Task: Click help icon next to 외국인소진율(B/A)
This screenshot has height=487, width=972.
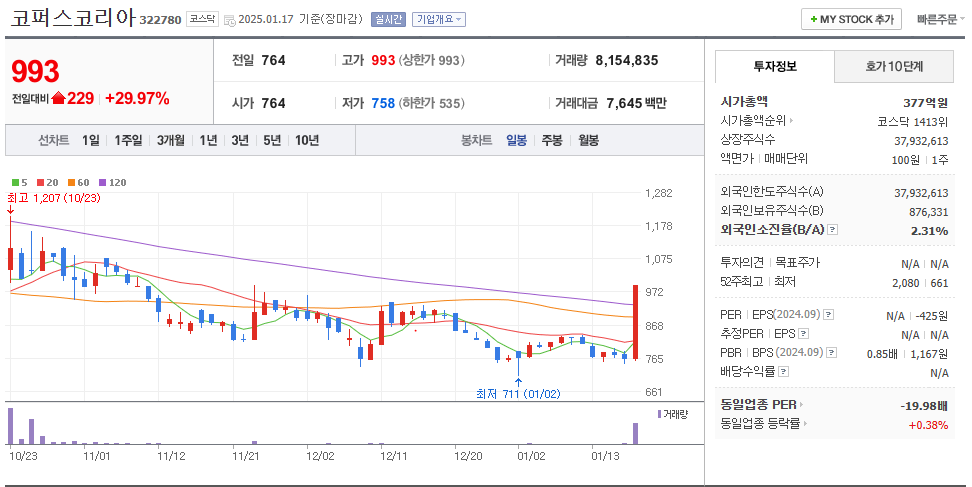Action: 833,230
